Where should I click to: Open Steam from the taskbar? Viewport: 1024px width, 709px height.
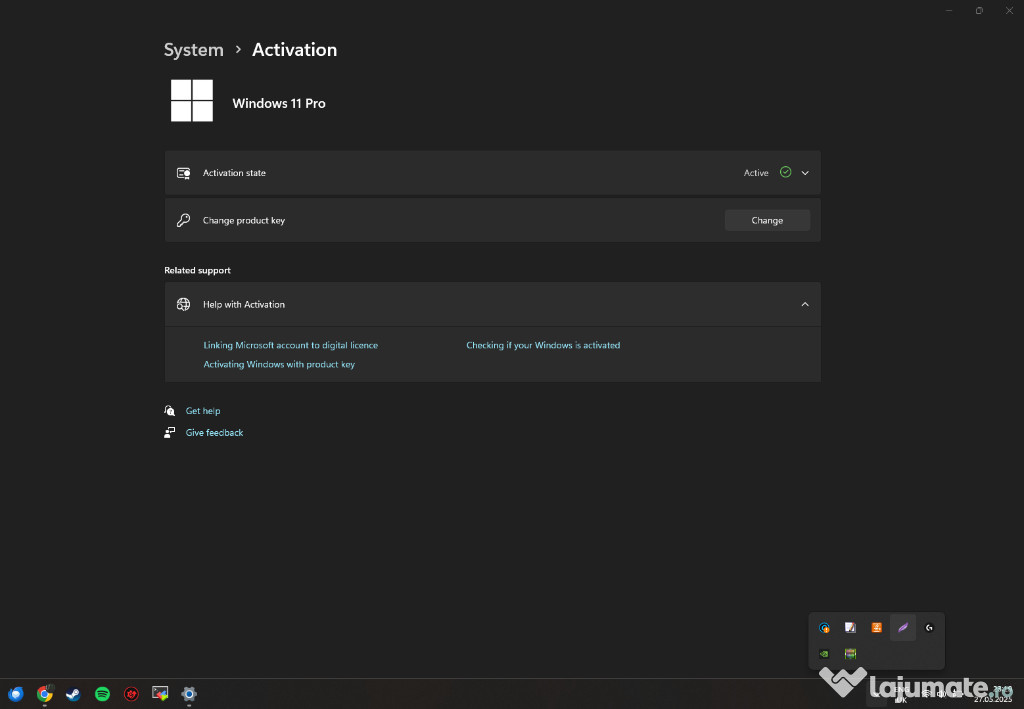coord(73,693)
